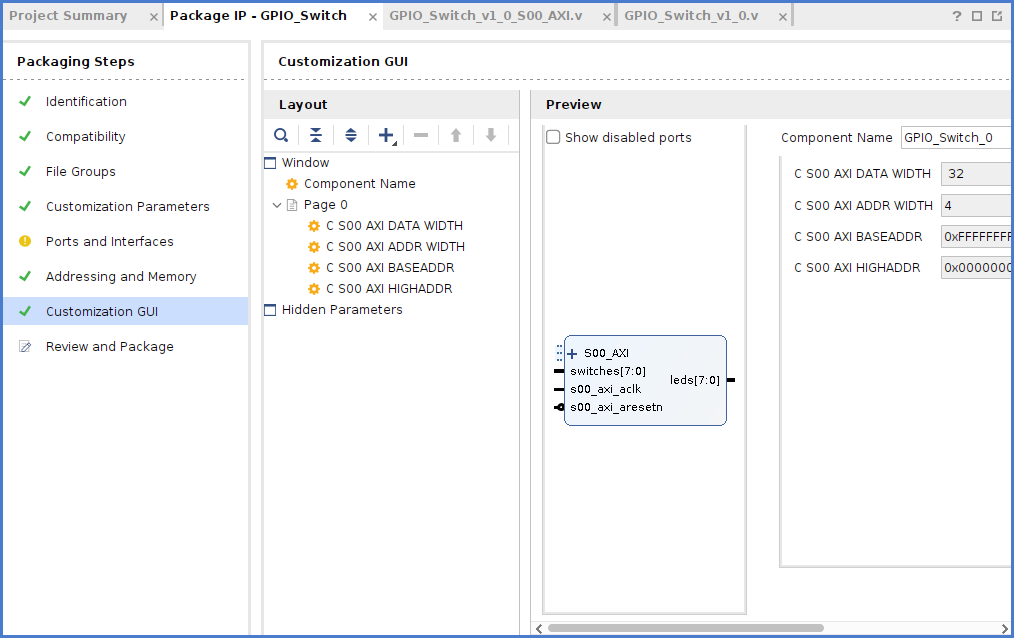Close the GPIO_Switch_v1_0.v tab
Image resolution: width=1014 pixels, height=638 pixels.
(781, 17)
